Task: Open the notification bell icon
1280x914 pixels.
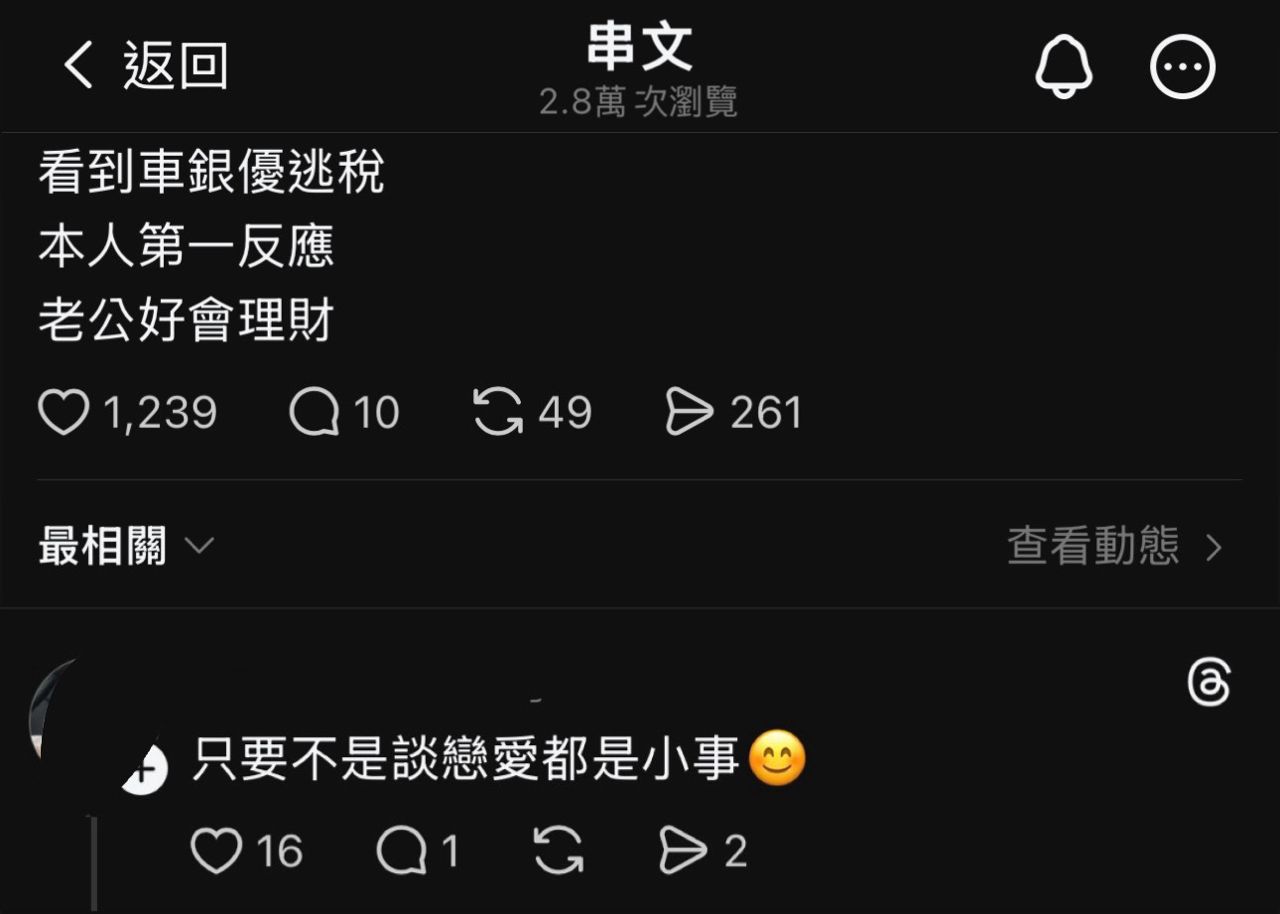Action: click(1063, 68)
